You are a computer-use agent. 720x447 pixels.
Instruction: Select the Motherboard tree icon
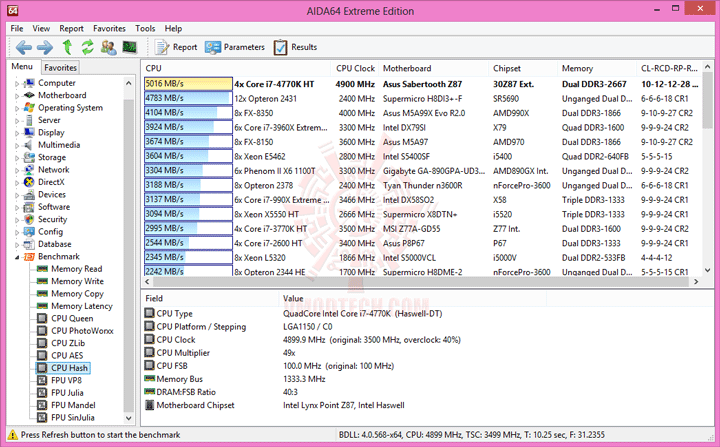(x=29, y=95)
